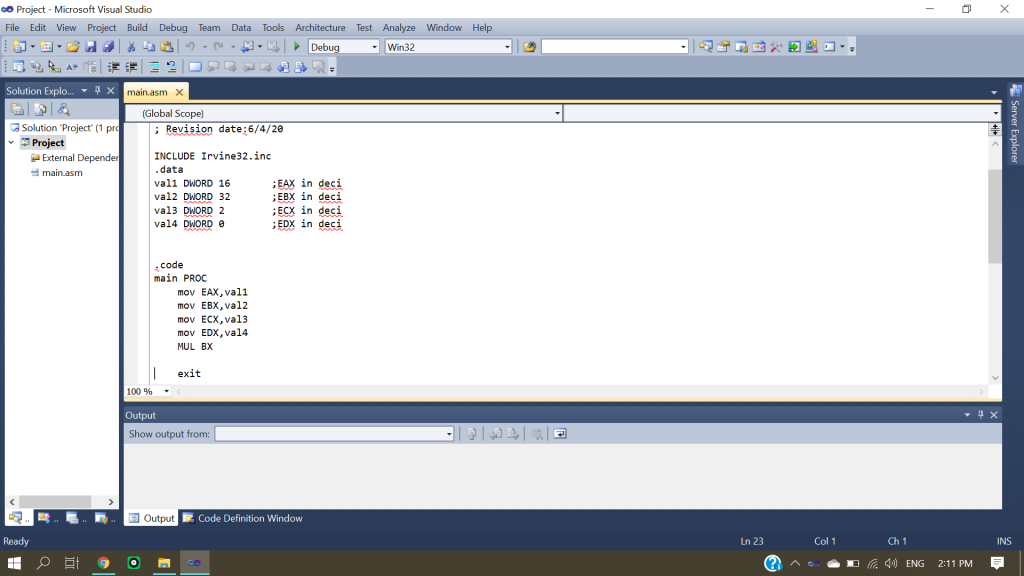Open the Build menu
Screen dimensions: 1024x576
[x=137, y=28]
